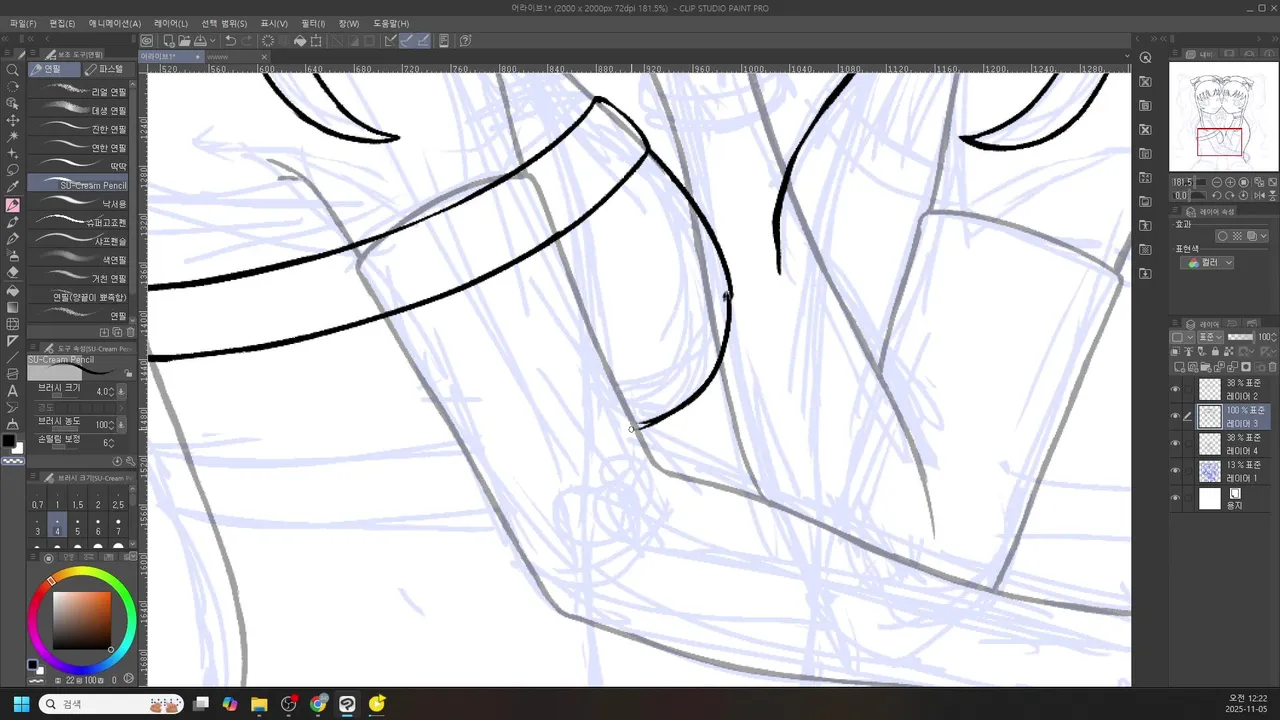
Task: Delete layer with trash icon
Action: pyautogui.click(x=1271, y=367)
